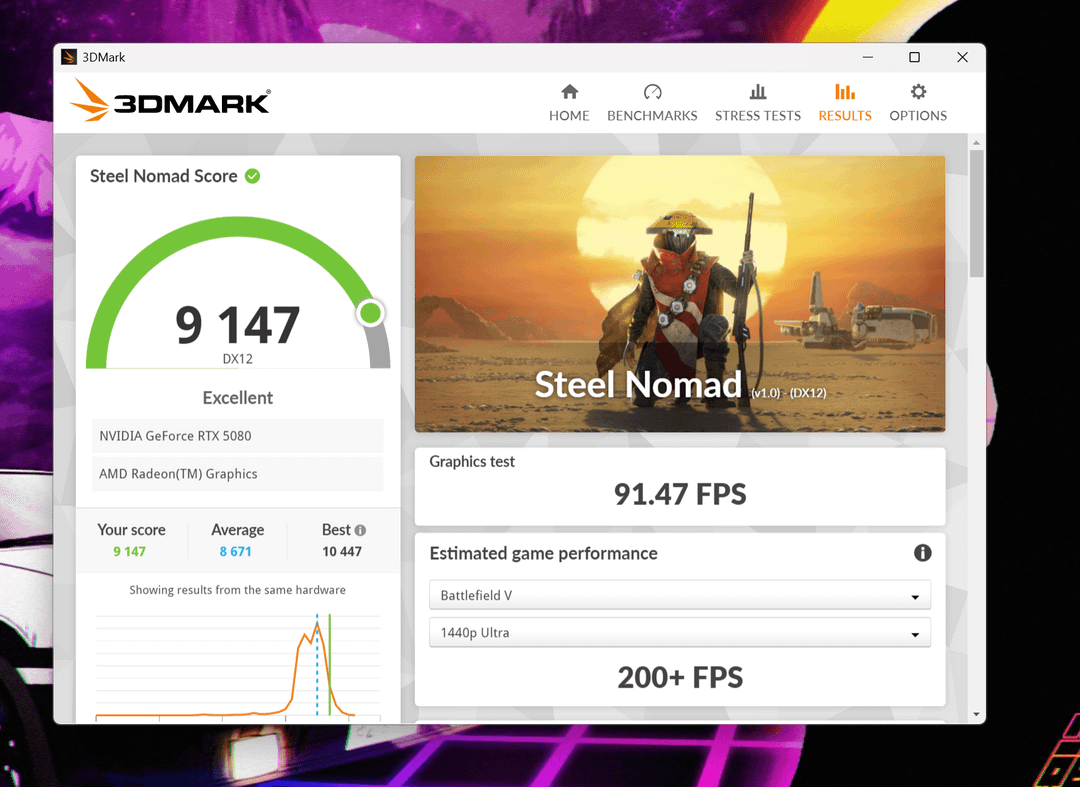Click the scroll down arrow
Screen dimensions: 1080x787
976,715
